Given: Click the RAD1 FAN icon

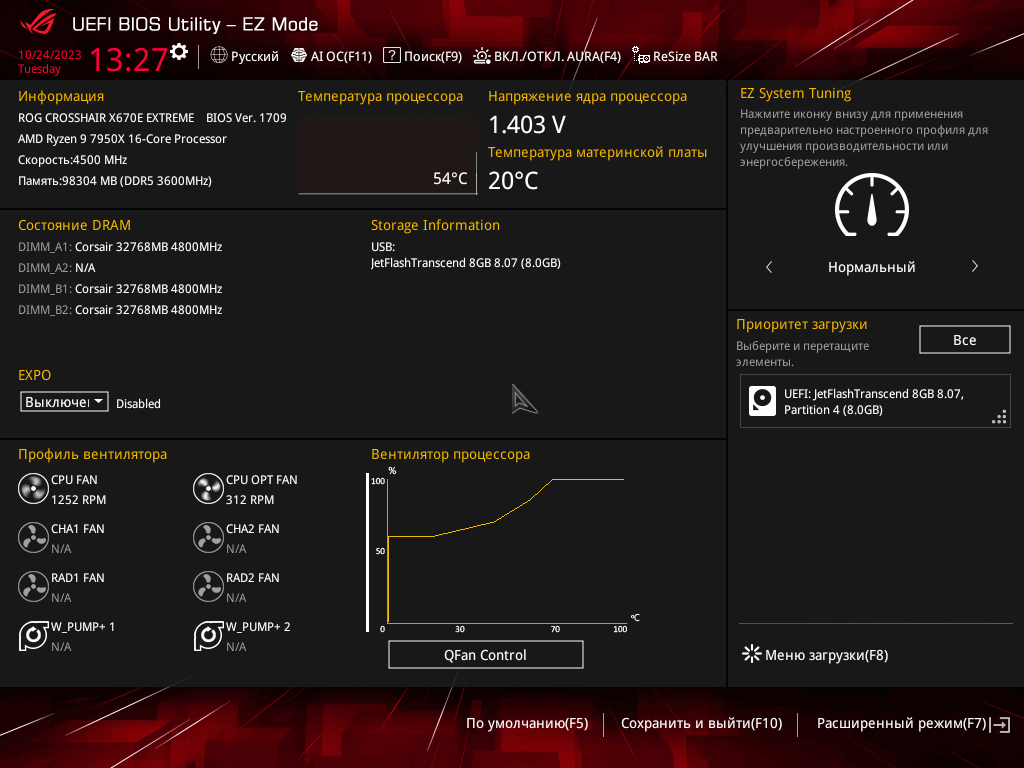Looking at the screenshot, I should click(33, 586).
